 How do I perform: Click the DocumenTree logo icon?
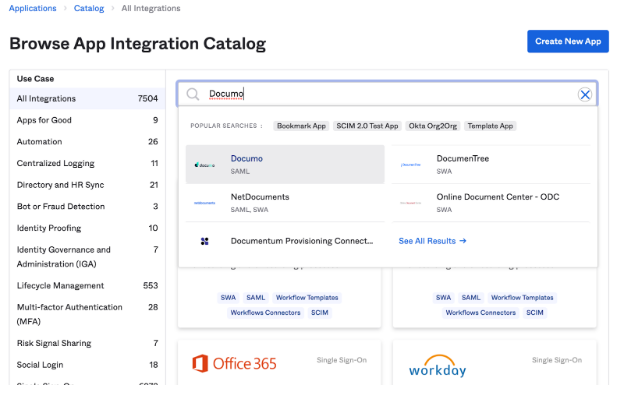[411, 165]
